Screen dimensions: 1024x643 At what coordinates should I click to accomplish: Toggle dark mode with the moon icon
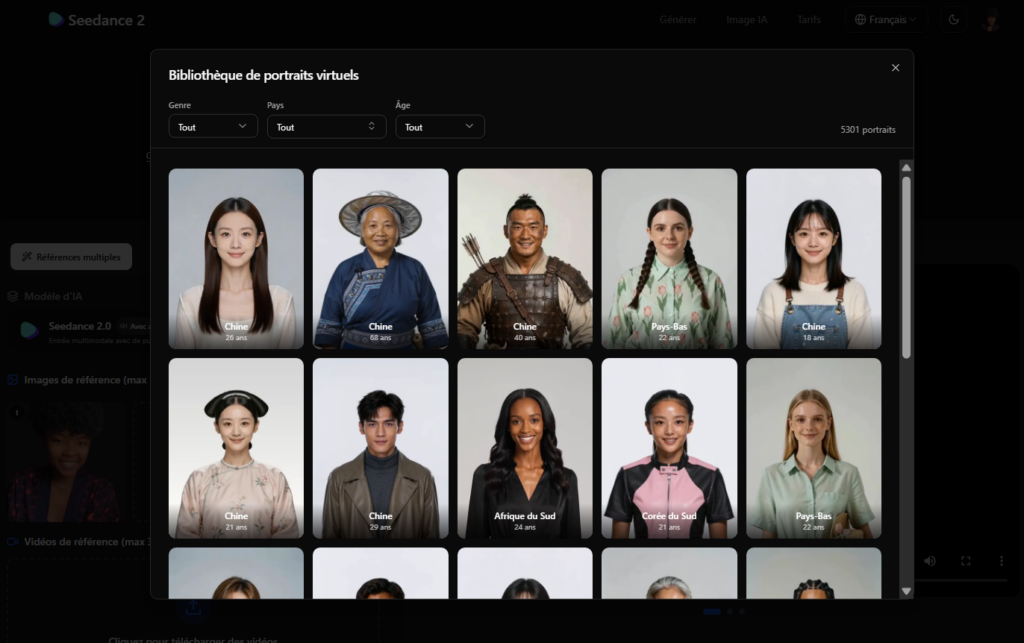(952, 19)
